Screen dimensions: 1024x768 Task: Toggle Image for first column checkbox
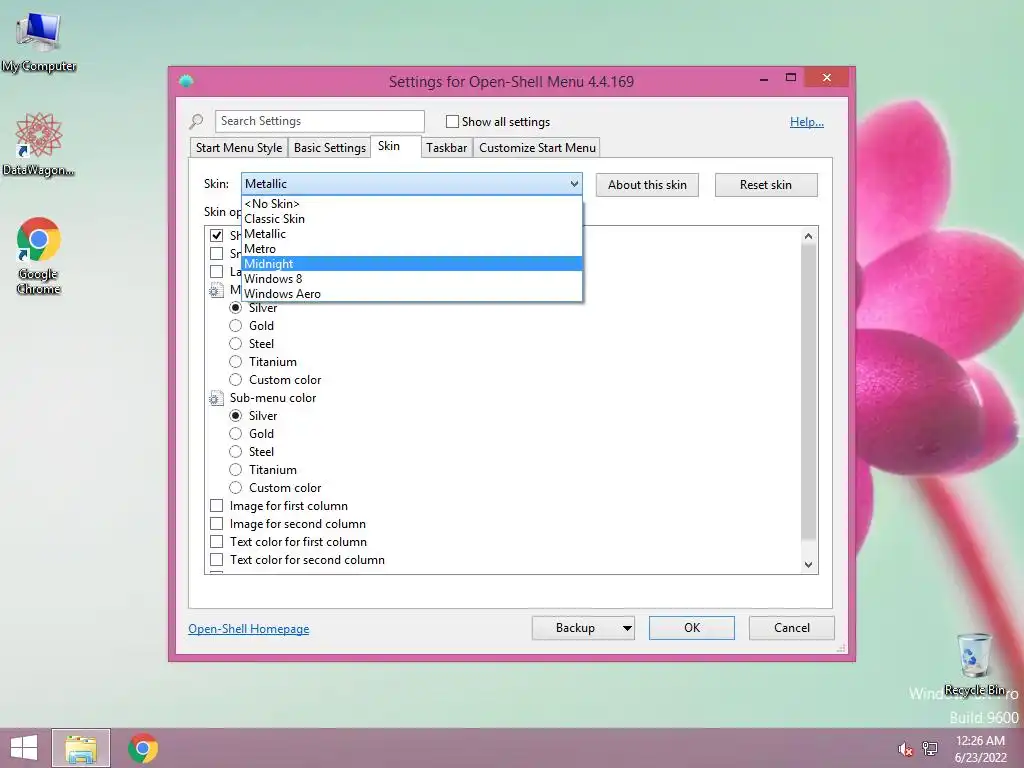point(216,505)
